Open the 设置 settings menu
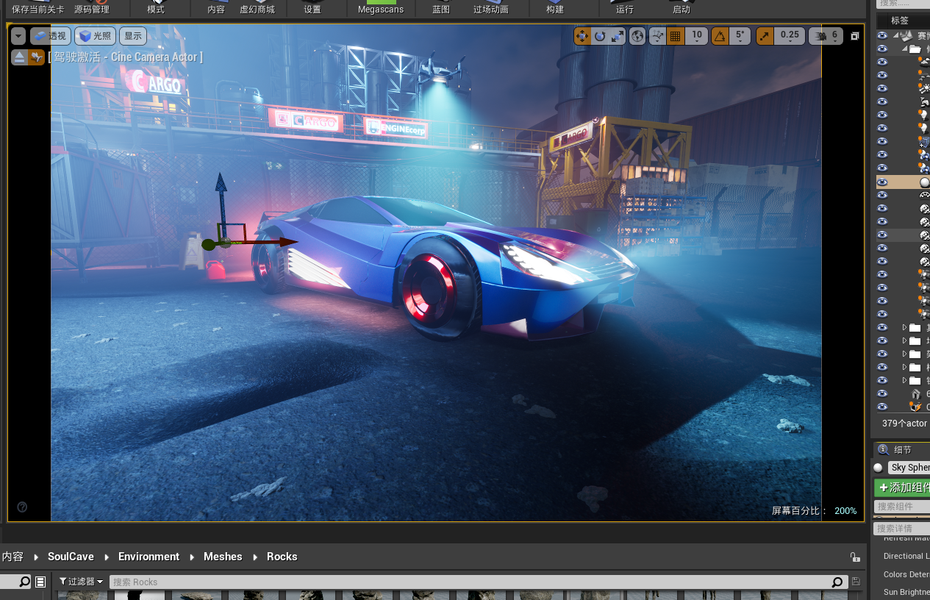Screen dimensions: 930x600 [313, 8]
